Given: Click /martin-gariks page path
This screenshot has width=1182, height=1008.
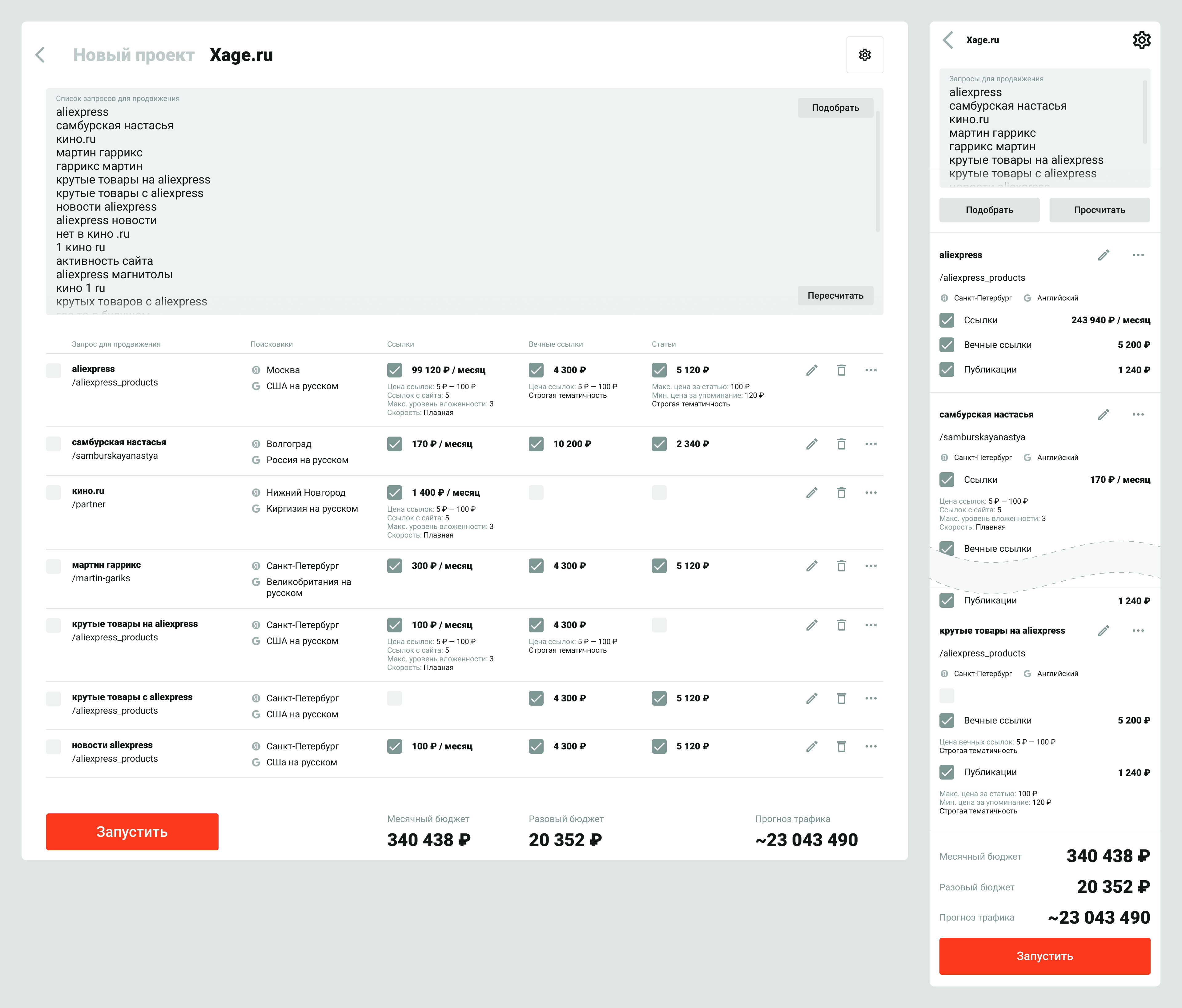Looking at the screenshot, I should coord(101,578).
